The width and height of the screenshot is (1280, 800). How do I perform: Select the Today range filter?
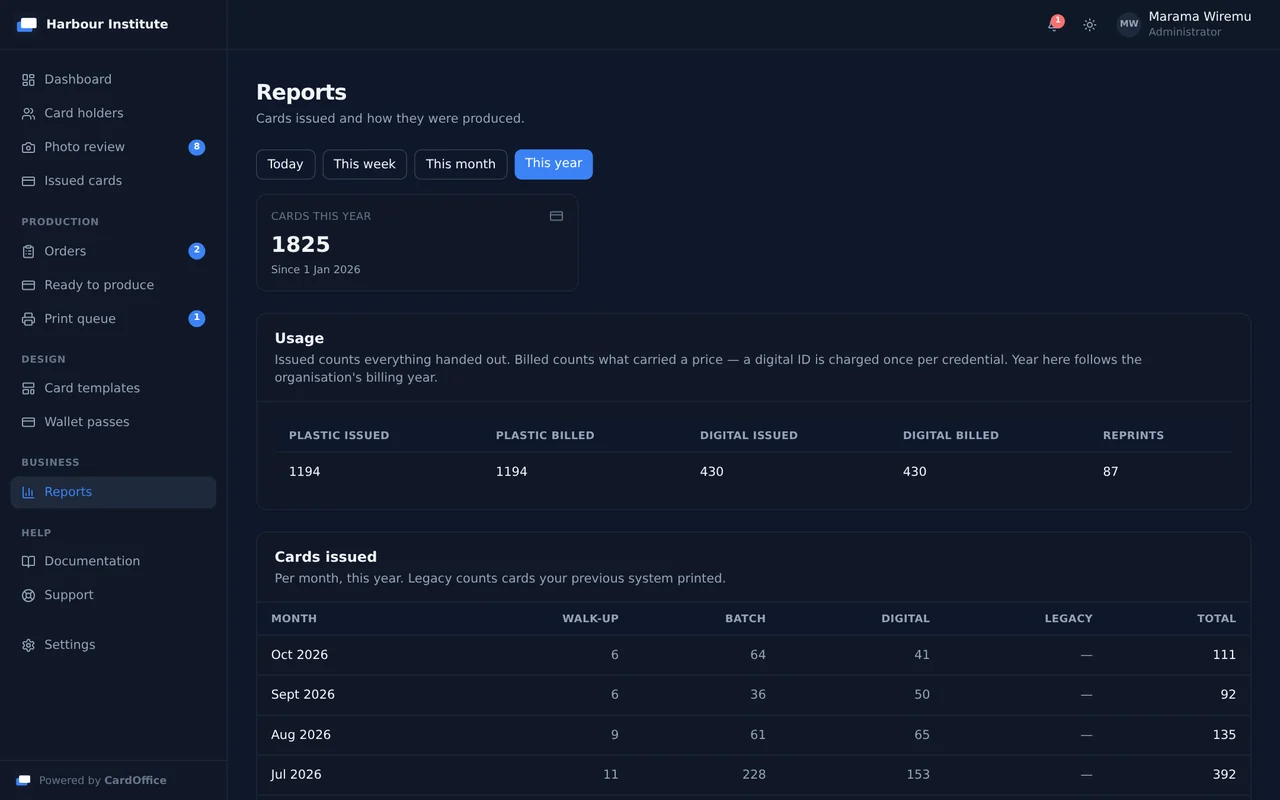click(x=285, y=164)
